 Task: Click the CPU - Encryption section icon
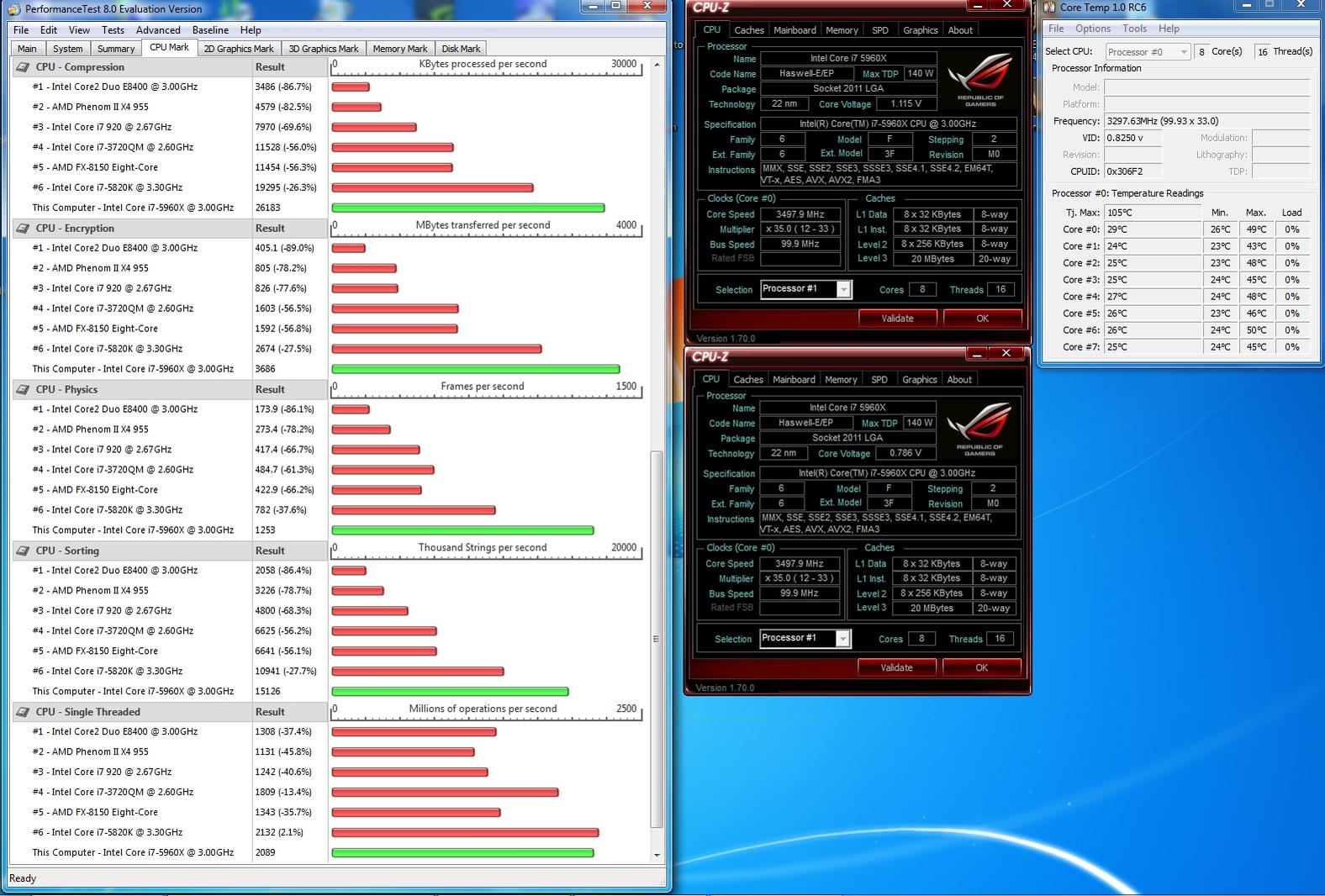22,229
